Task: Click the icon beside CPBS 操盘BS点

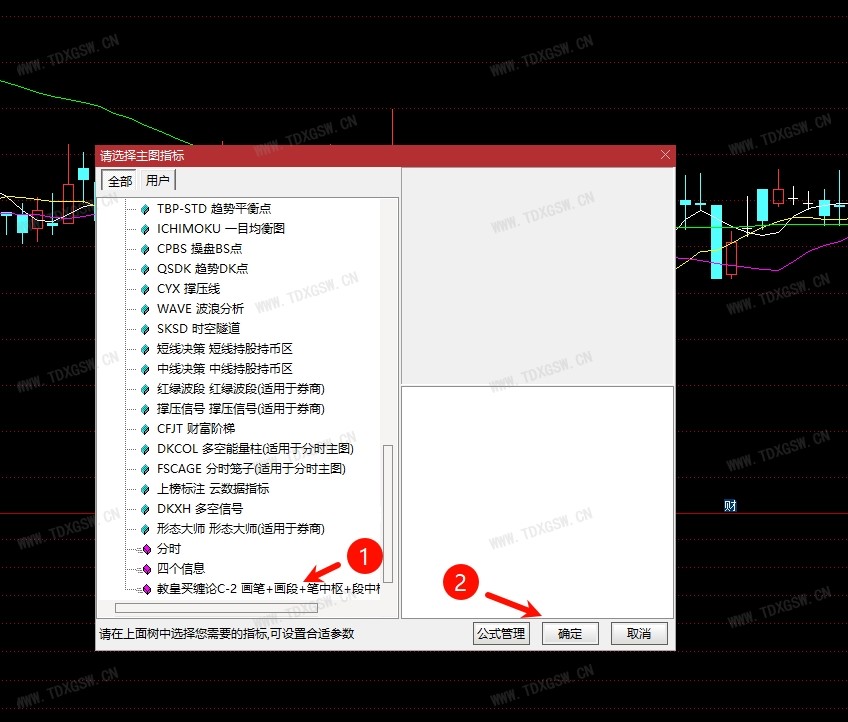Action: click(x=145, y=249)
